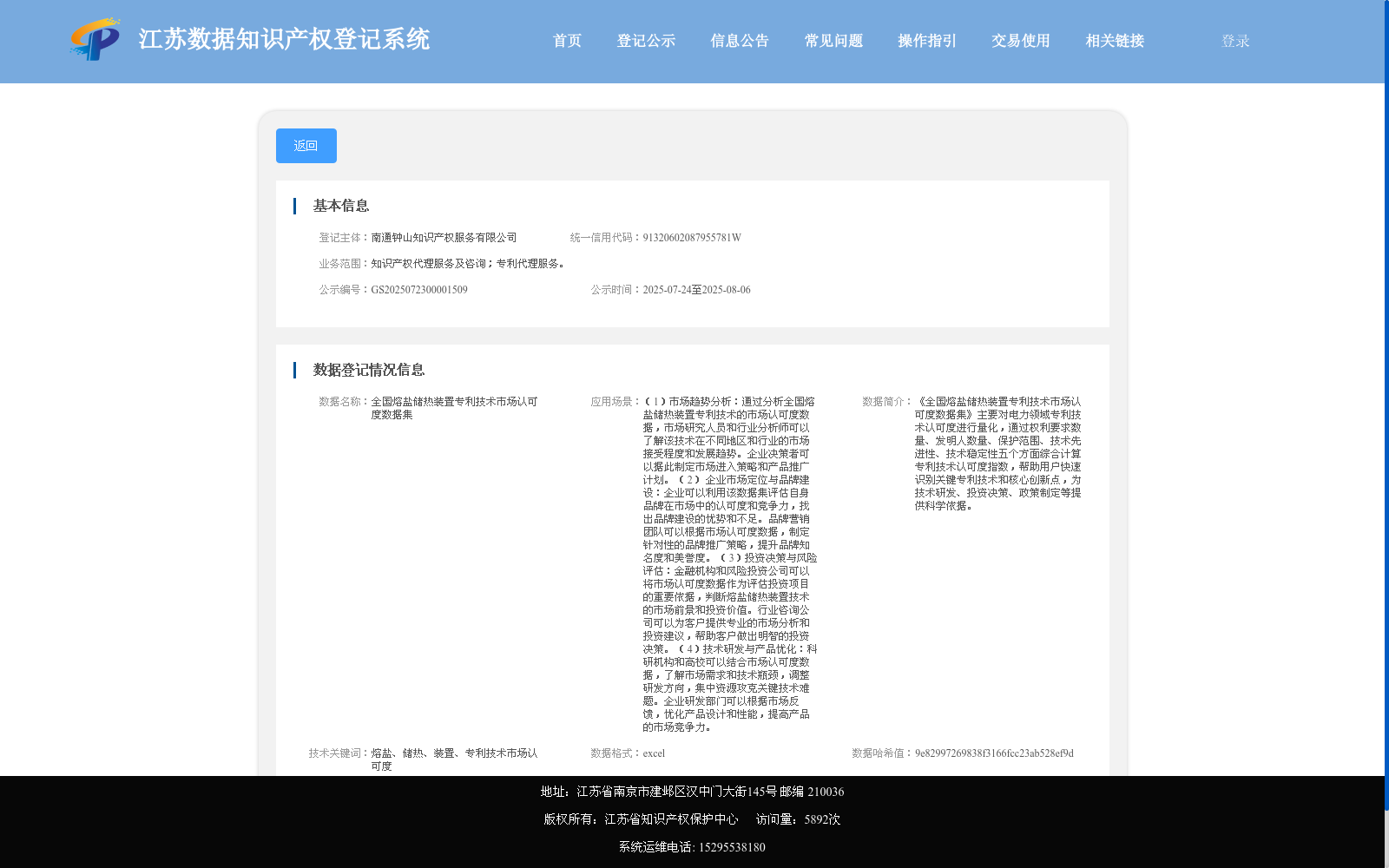Click the system logo icon
The height and width of the screenshot is (868, 1389).
click(95, 39)
